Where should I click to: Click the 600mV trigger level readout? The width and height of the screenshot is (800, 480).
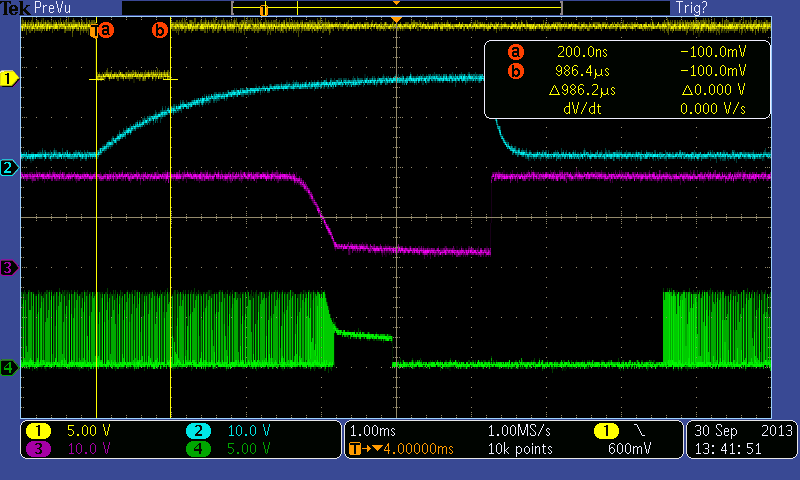pos(630,449)
